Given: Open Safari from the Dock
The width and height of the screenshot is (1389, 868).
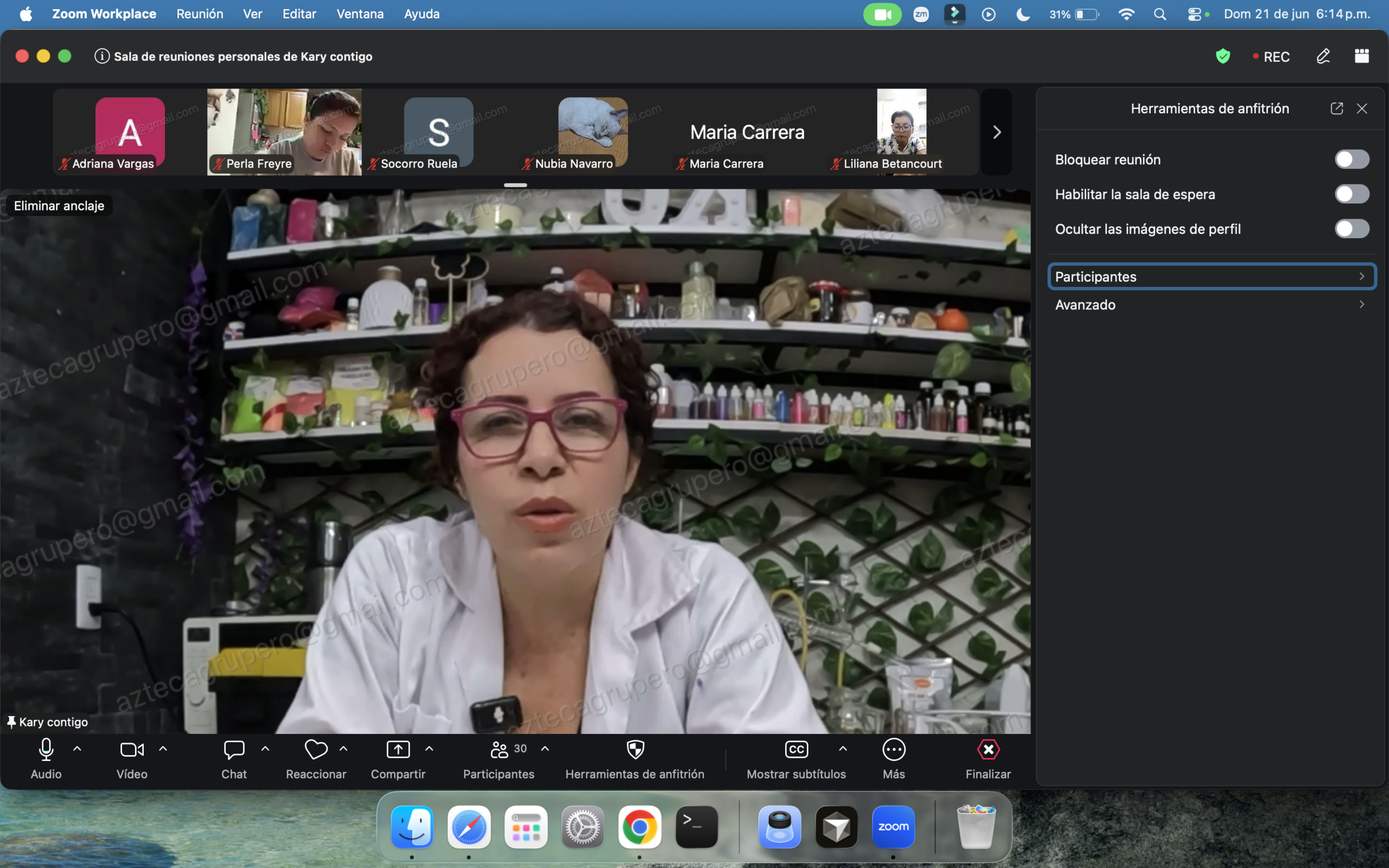Looking at the screenshot, I should (468, 827).
